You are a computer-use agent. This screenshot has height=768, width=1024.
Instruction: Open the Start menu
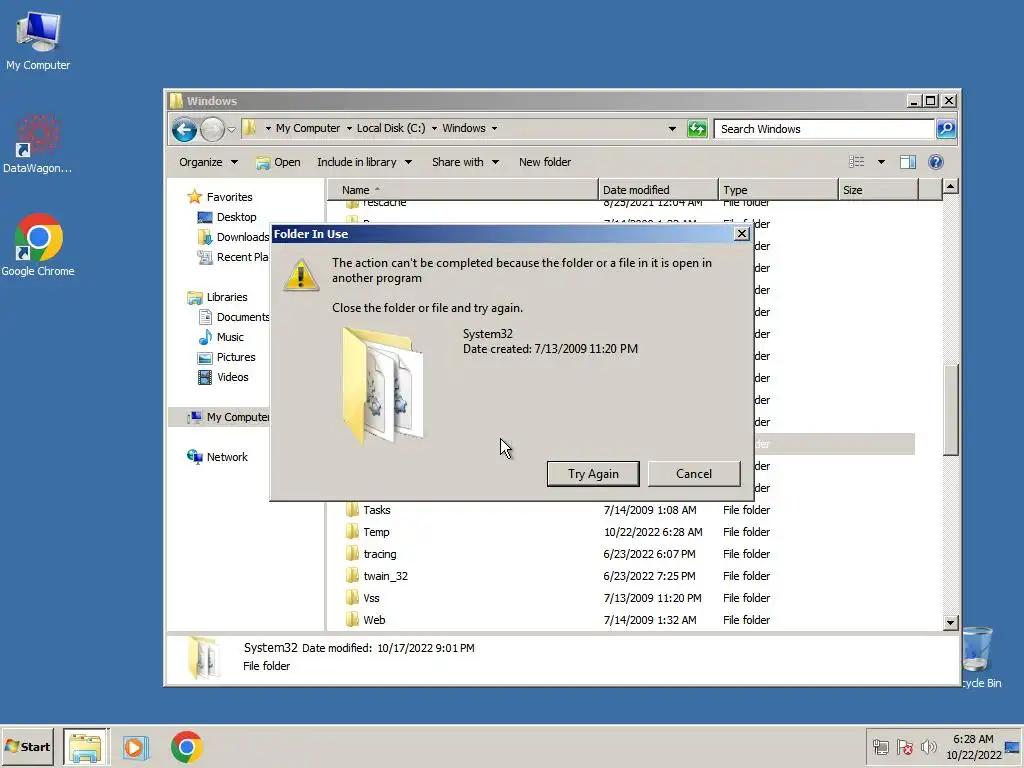coord(27,746)
